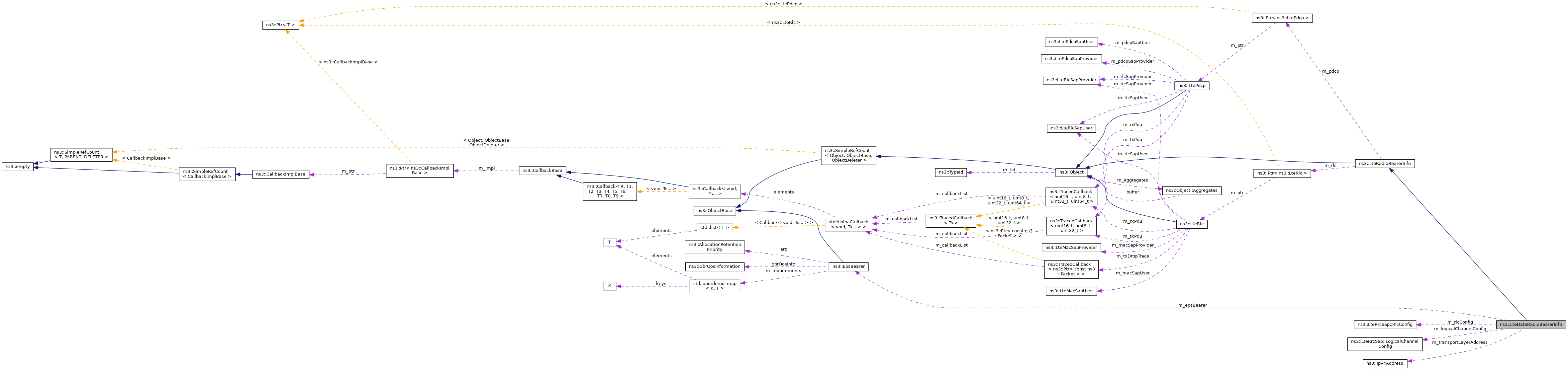Open TracedCallback with uint64_t parameter node
Image resolution: width=1568 pixels, height=370 pixels.
(1071, 197)
